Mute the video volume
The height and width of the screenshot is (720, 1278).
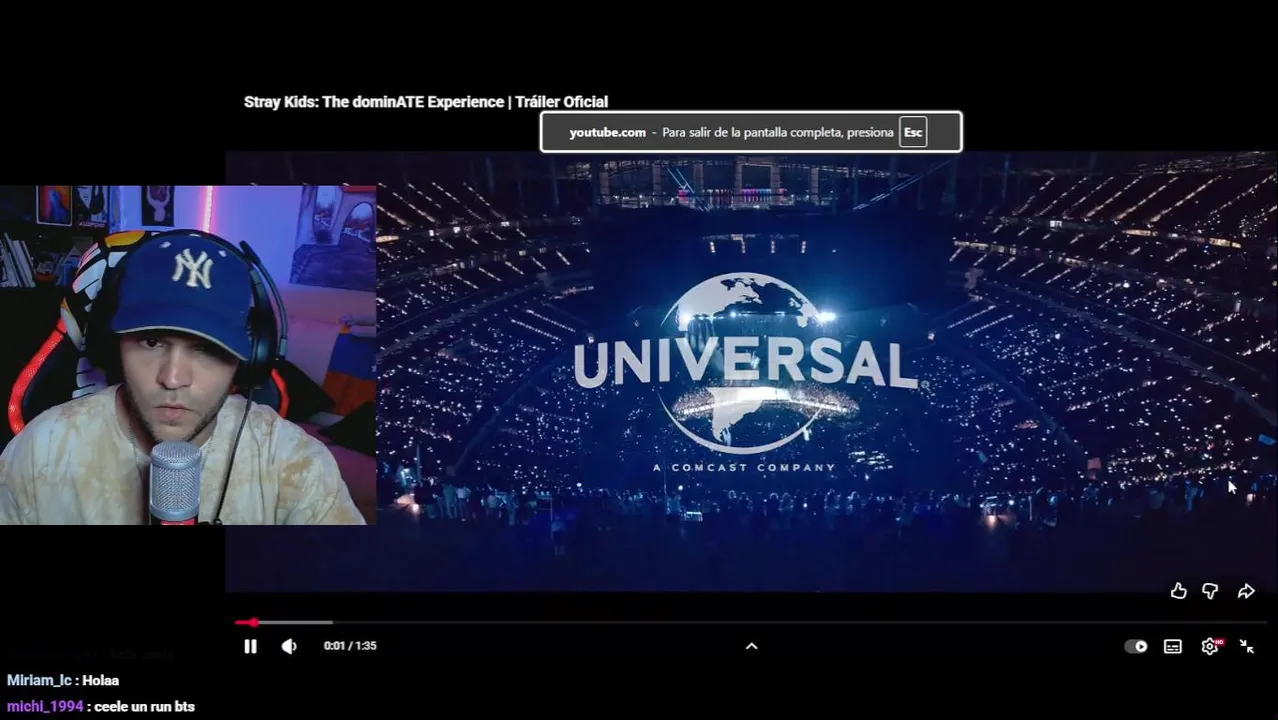click(x=289, y=646)
